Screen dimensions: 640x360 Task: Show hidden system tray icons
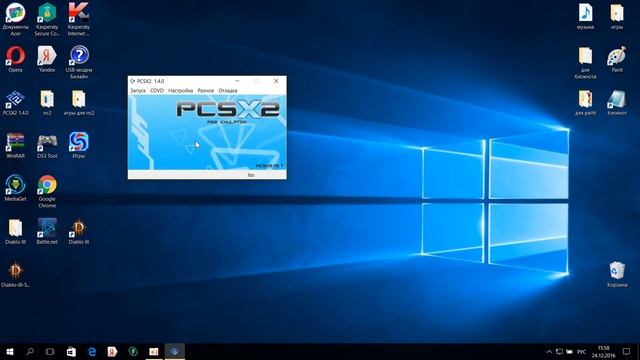pos(549,352)
